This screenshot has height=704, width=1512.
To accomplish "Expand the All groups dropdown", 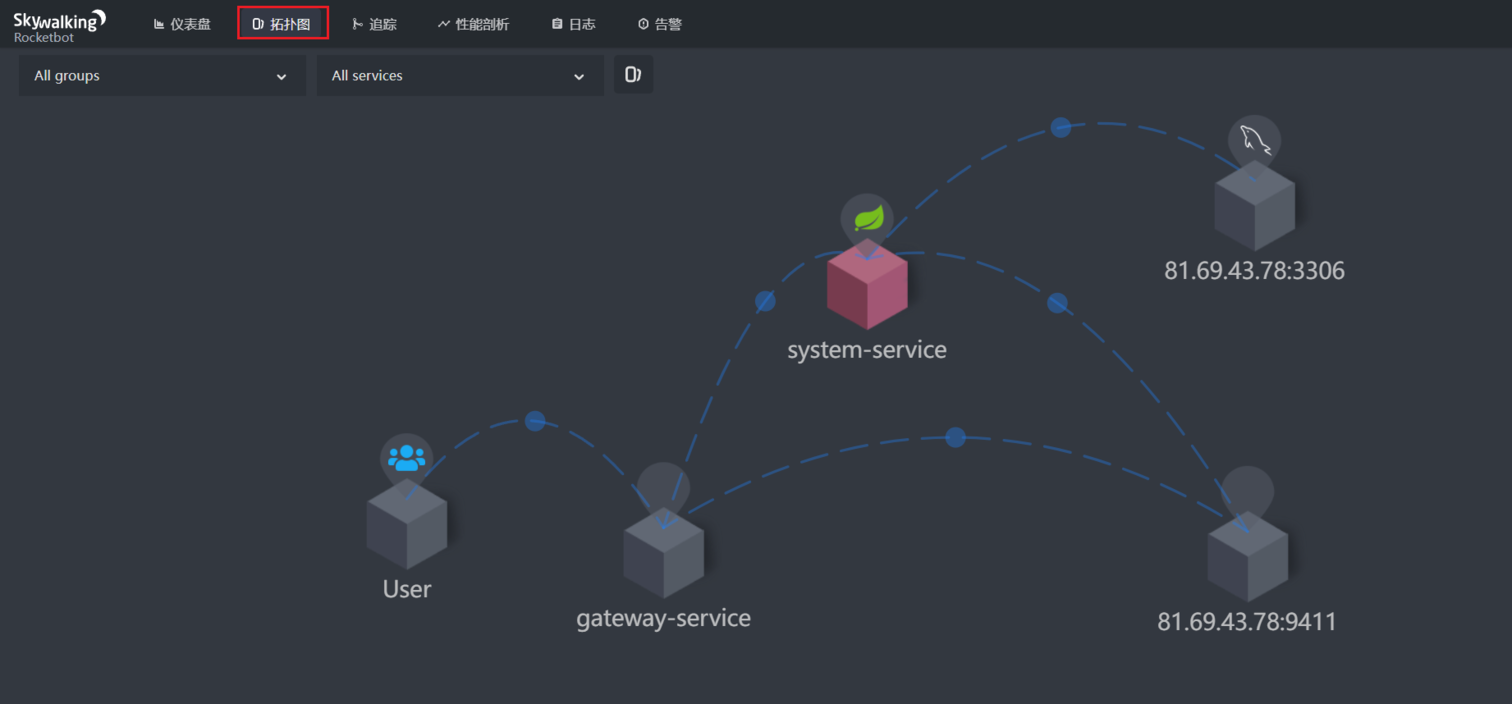I will pos(162,76).
